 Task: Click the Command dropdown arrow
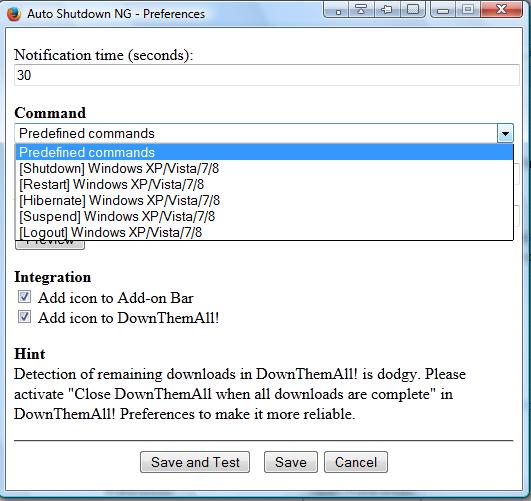click(x=505, y=133)
